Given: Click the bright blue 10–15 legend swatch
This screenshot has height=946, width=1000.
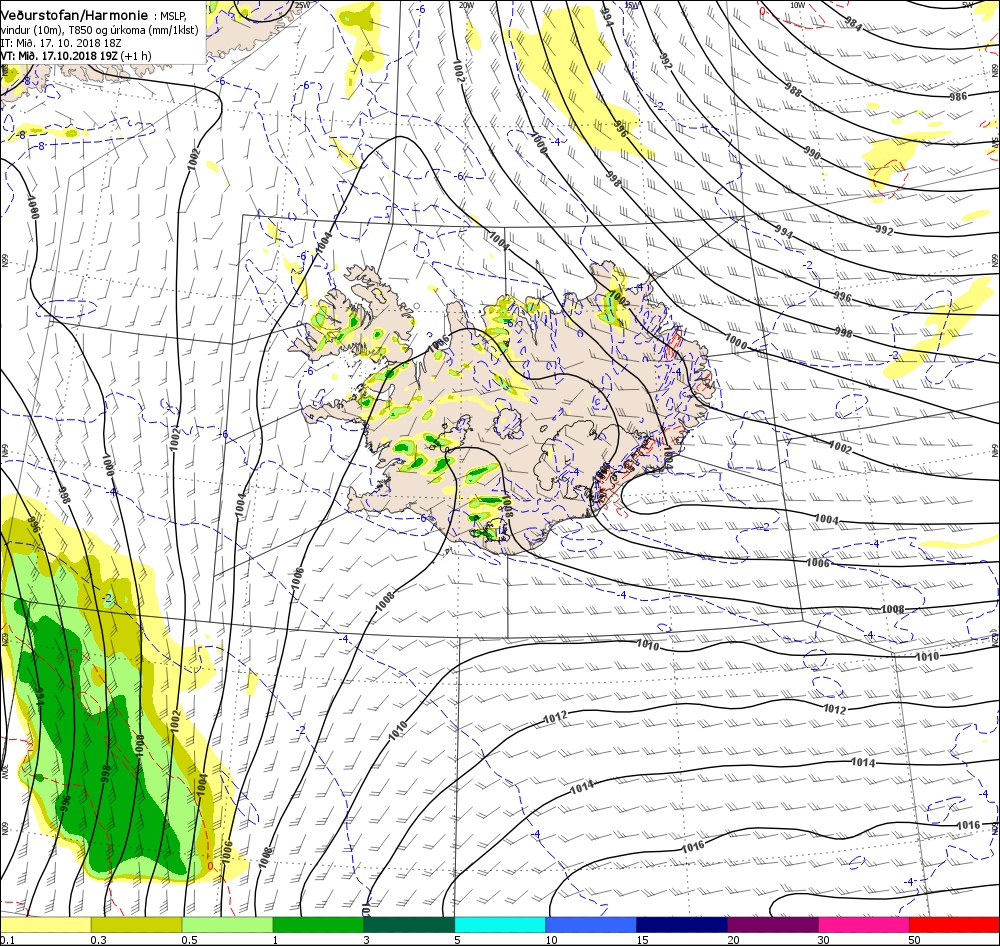Looking at the screenshot, I should 591,924.
